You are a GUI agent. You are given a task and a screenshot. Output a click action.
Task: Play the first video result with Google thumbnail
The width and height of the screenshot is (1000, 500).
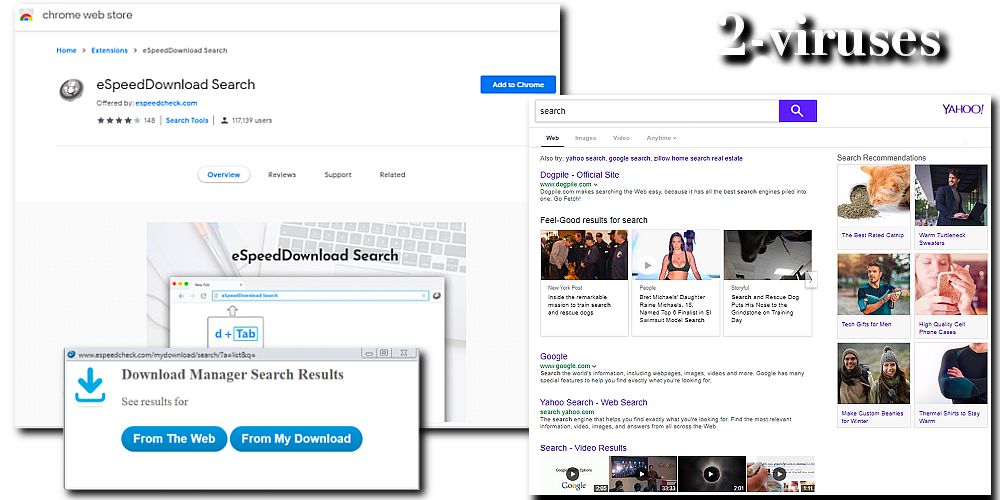(x=573, y=473)
